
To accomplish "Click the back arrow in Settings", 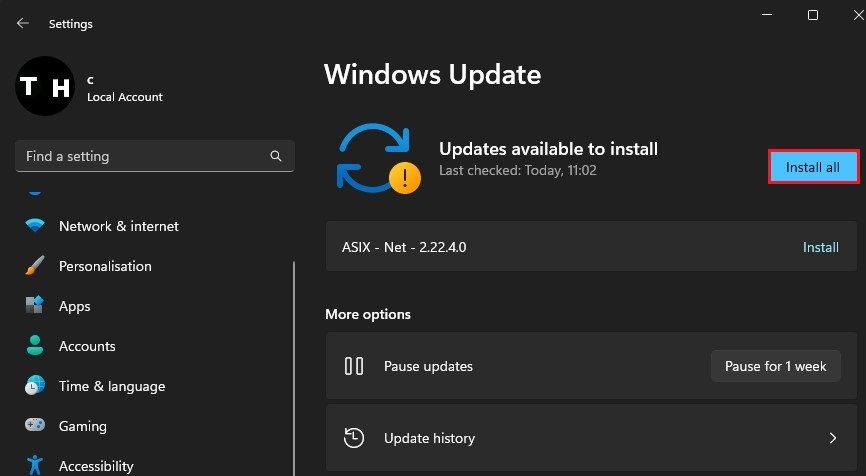I will point(23,23).
